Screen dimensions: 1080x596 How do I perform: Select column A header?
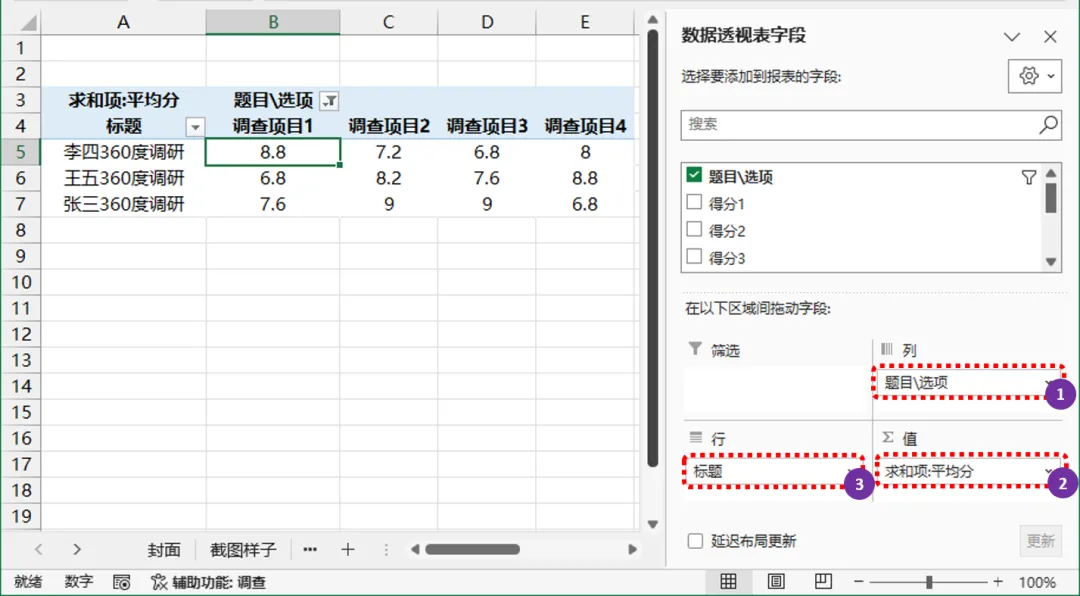click(x=123, y=22)
